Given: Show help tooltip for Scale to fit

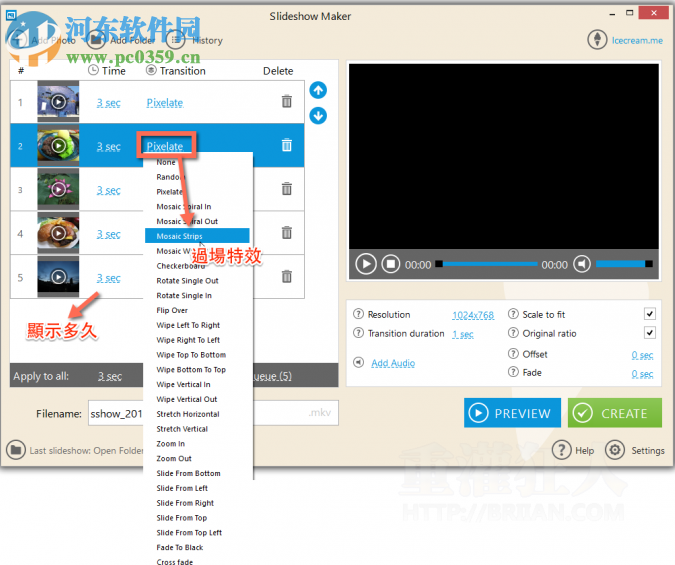Looking at the screenshot, I should (x=513, y=314).
